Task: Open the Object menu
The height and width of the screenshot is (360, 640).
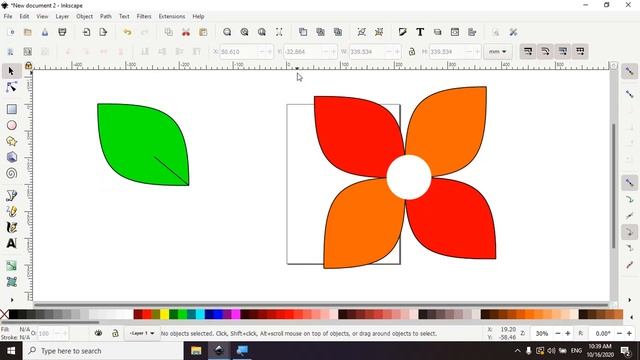Action: pos(84,16)
